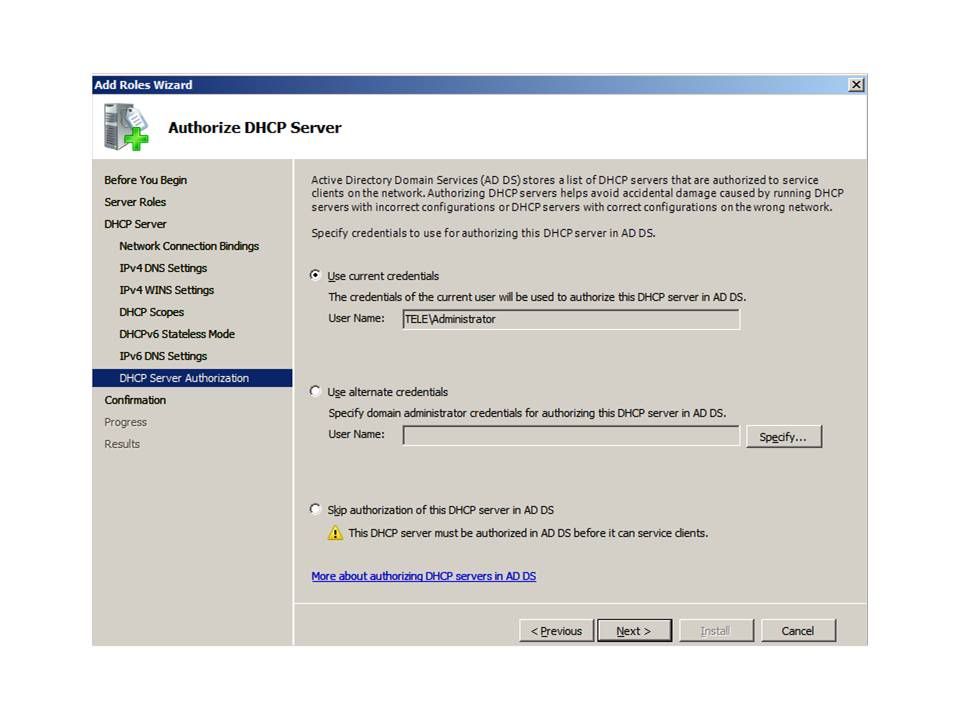Select the Confirmation step
This screenshot has height=720, width=960.
(x=135, y=400)
